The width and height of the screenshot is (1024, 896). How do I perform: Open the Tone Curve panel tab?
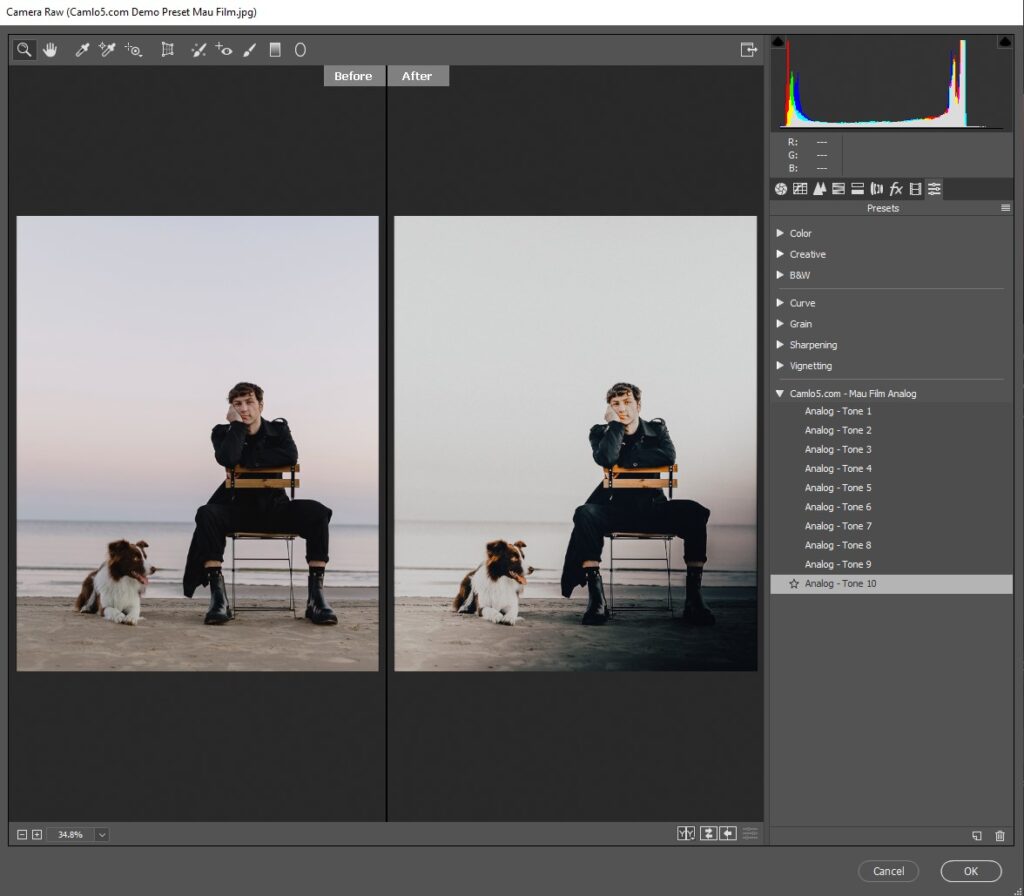click(x=800, y=189)
